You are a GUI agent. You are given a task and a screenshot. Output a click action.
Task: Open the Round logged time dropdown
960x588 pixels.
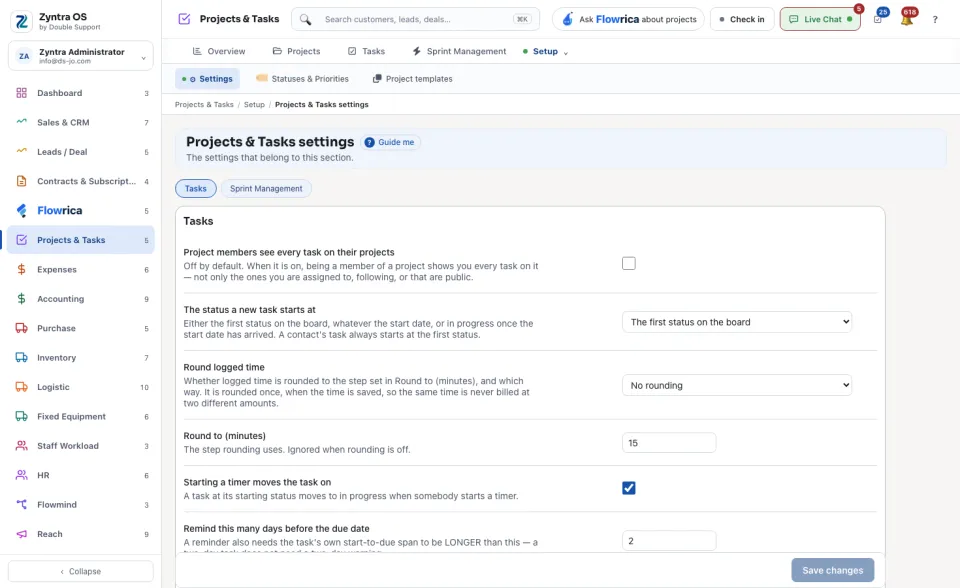click(737, 385)
